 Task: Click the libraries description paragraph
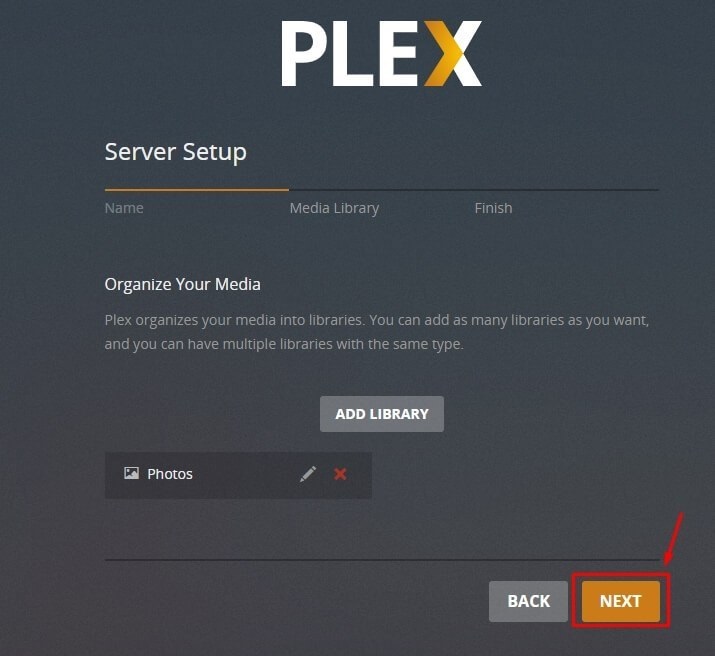pos(377,332)
